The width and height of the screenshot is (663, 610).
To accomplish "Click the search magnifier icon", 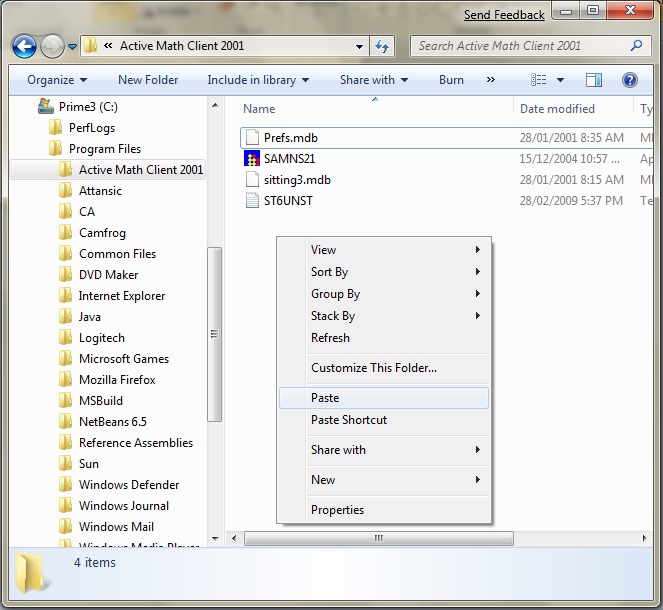I will 636,45.
